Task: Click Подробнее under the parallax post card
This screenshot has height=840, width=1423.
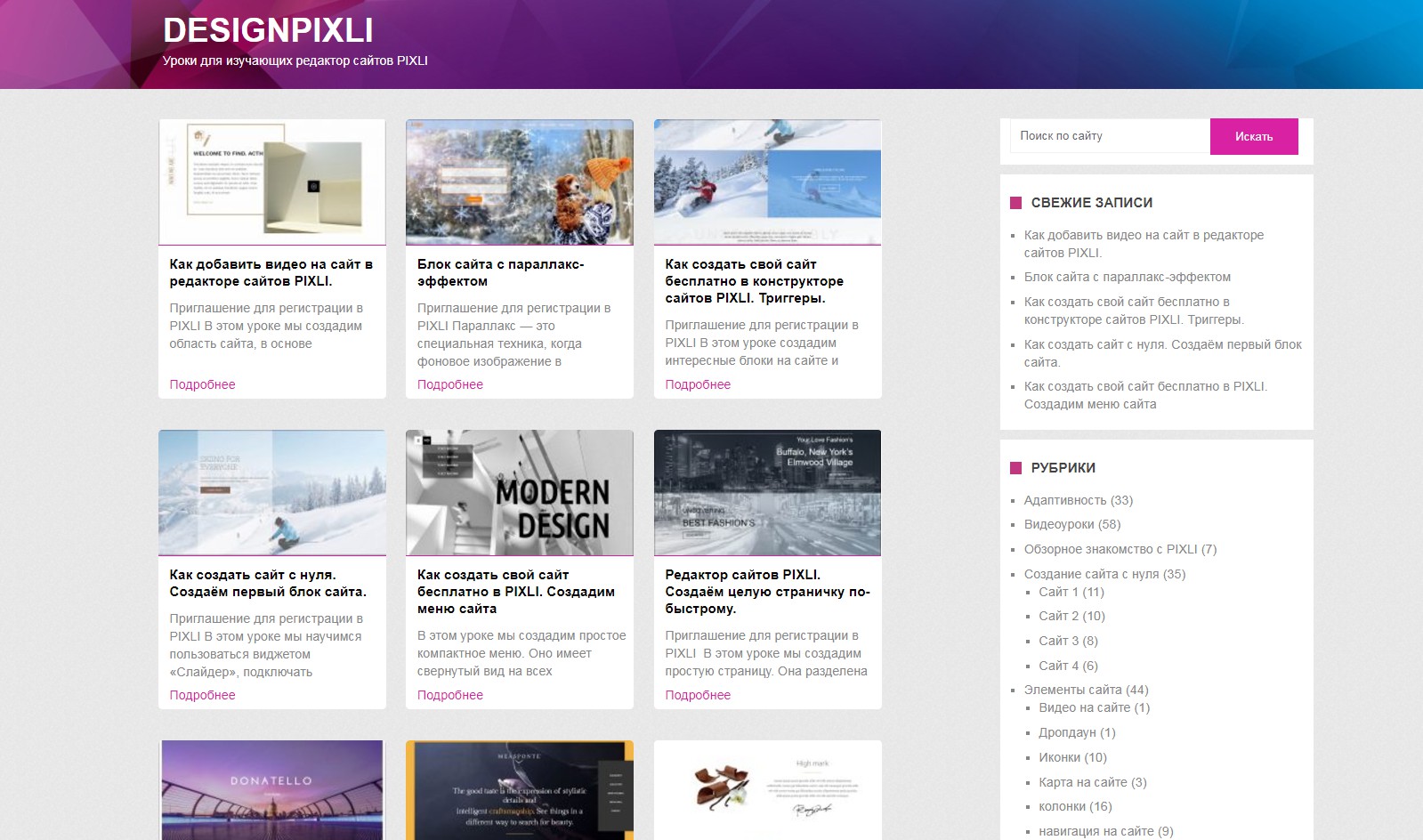Action: [450, 384]
